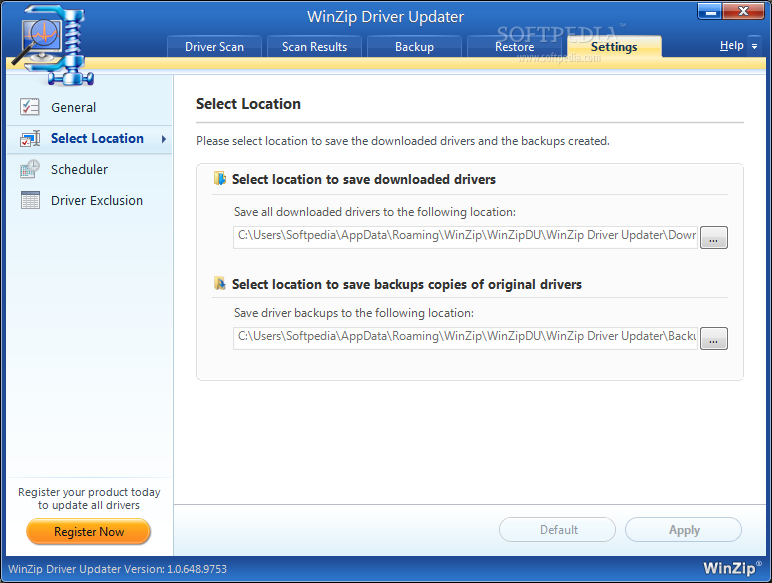Select the Select Location sidebar item
This screenshot has width=772, height=583.
[90, 139]
